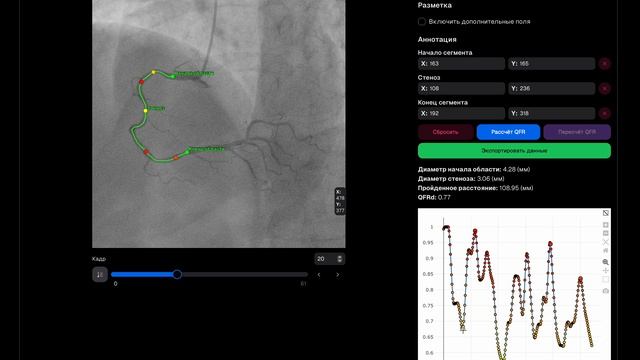Click the X field under «Конец сегмента»
Screen dimensions: 640x360
point(461,113)
